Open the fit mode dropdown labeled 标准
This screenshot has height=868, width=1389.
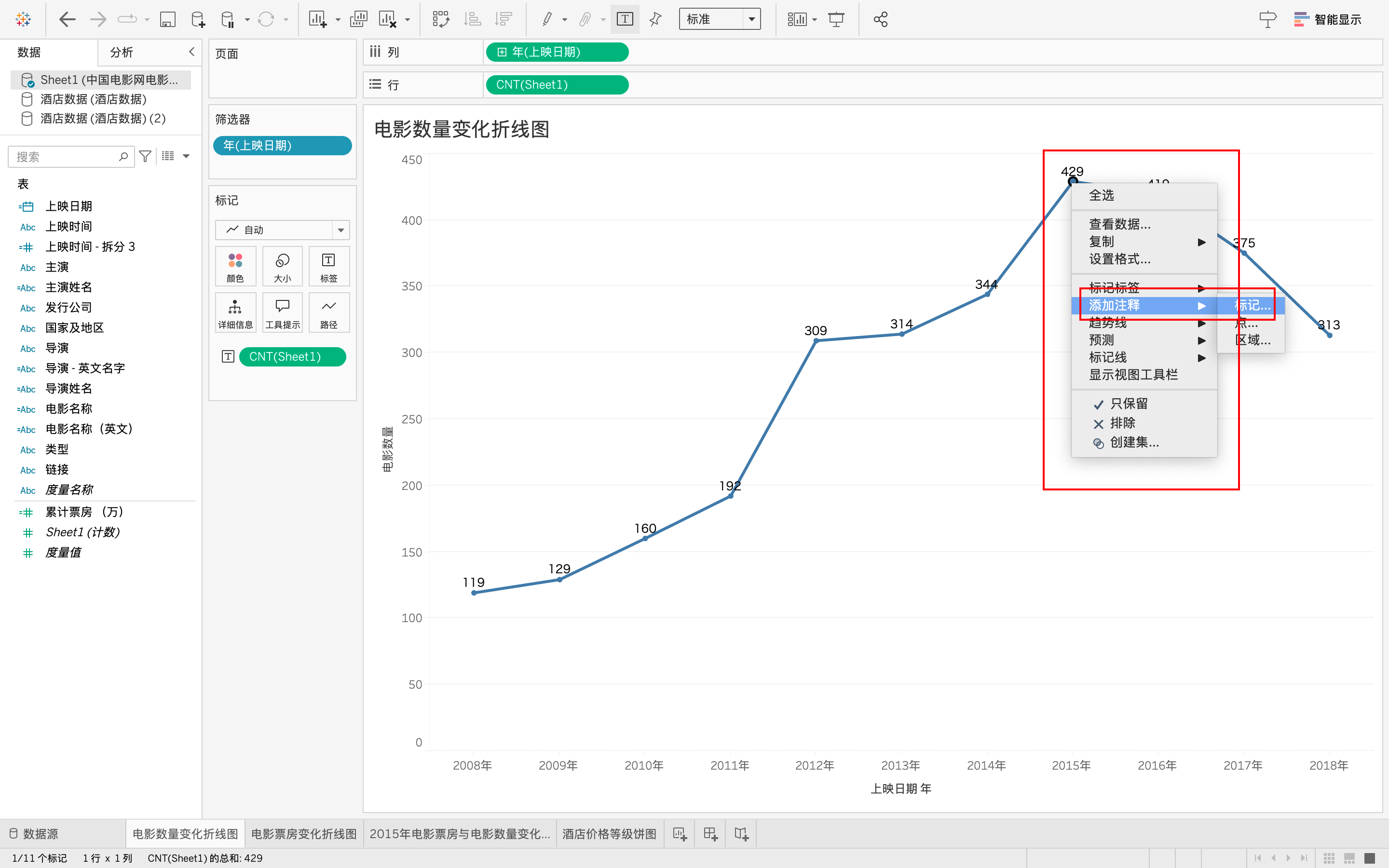[720, 19]
